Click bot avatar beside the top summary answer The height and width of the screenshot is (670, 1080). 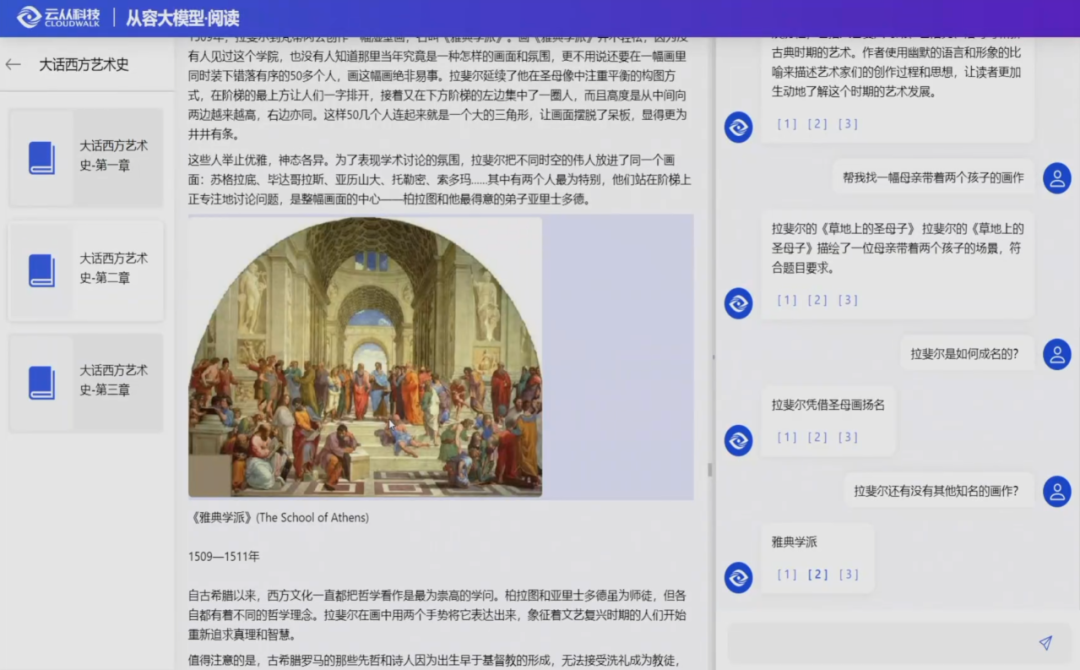click(x=738, y=127)
